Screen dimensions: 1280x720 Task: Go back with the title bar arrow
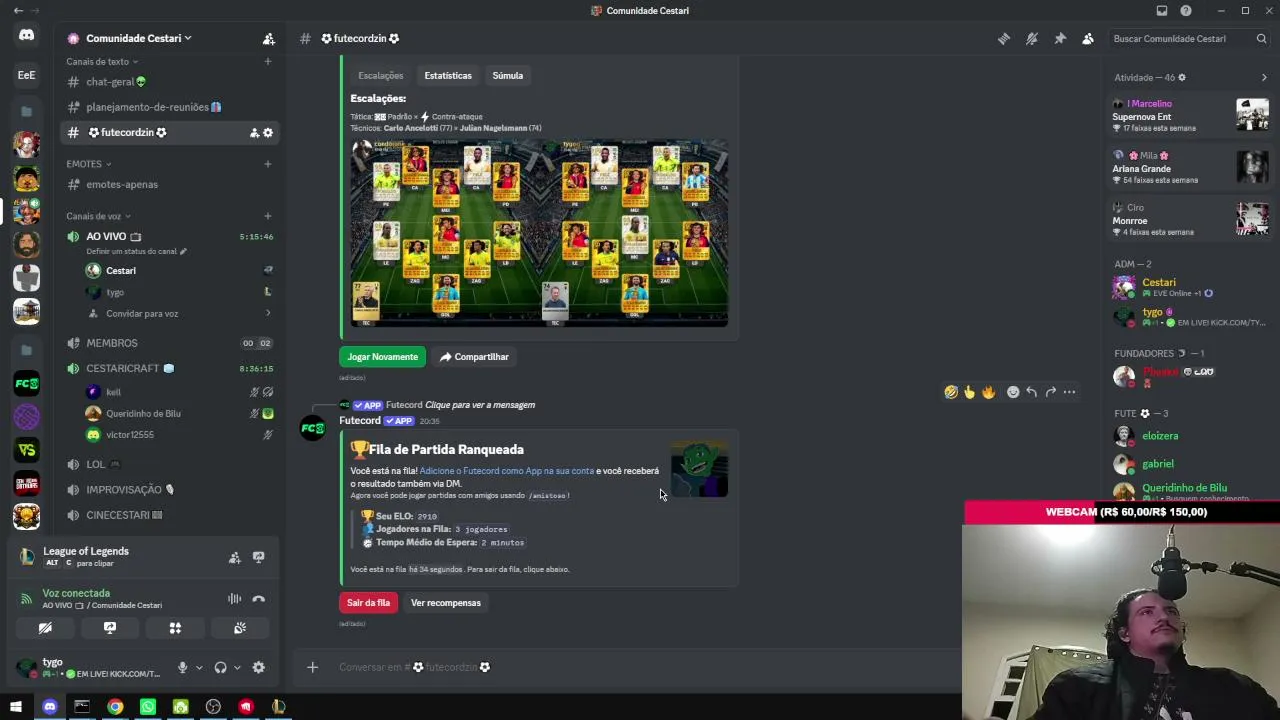coord(18,11)
